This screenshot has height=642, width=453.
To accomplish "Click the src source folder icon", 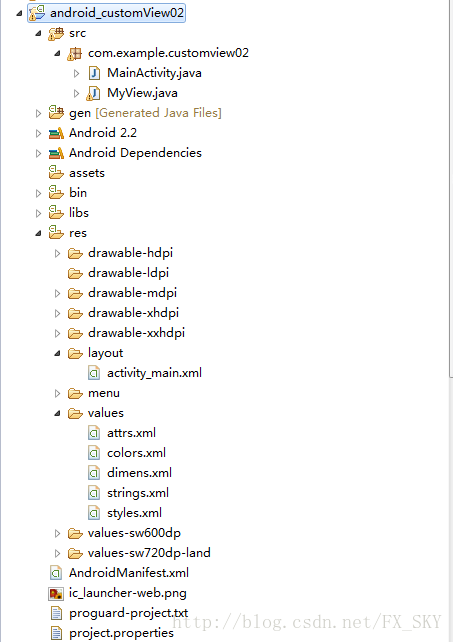I will pyautogui.click(x=56, y=33).
